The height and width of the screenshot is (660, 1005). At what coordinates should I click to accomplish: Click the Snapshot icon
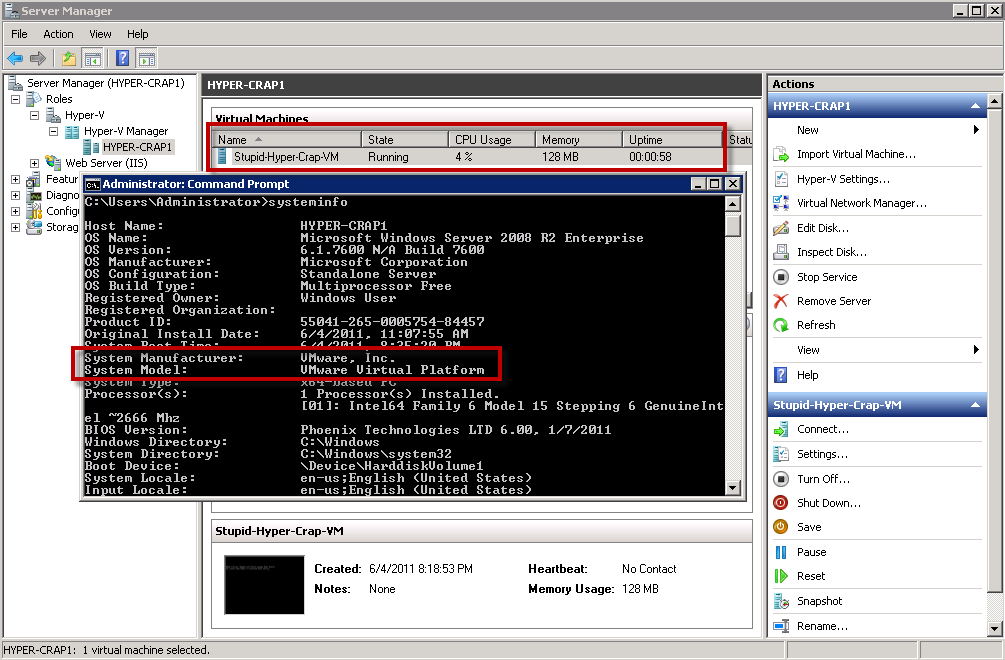tap(781, 601)
